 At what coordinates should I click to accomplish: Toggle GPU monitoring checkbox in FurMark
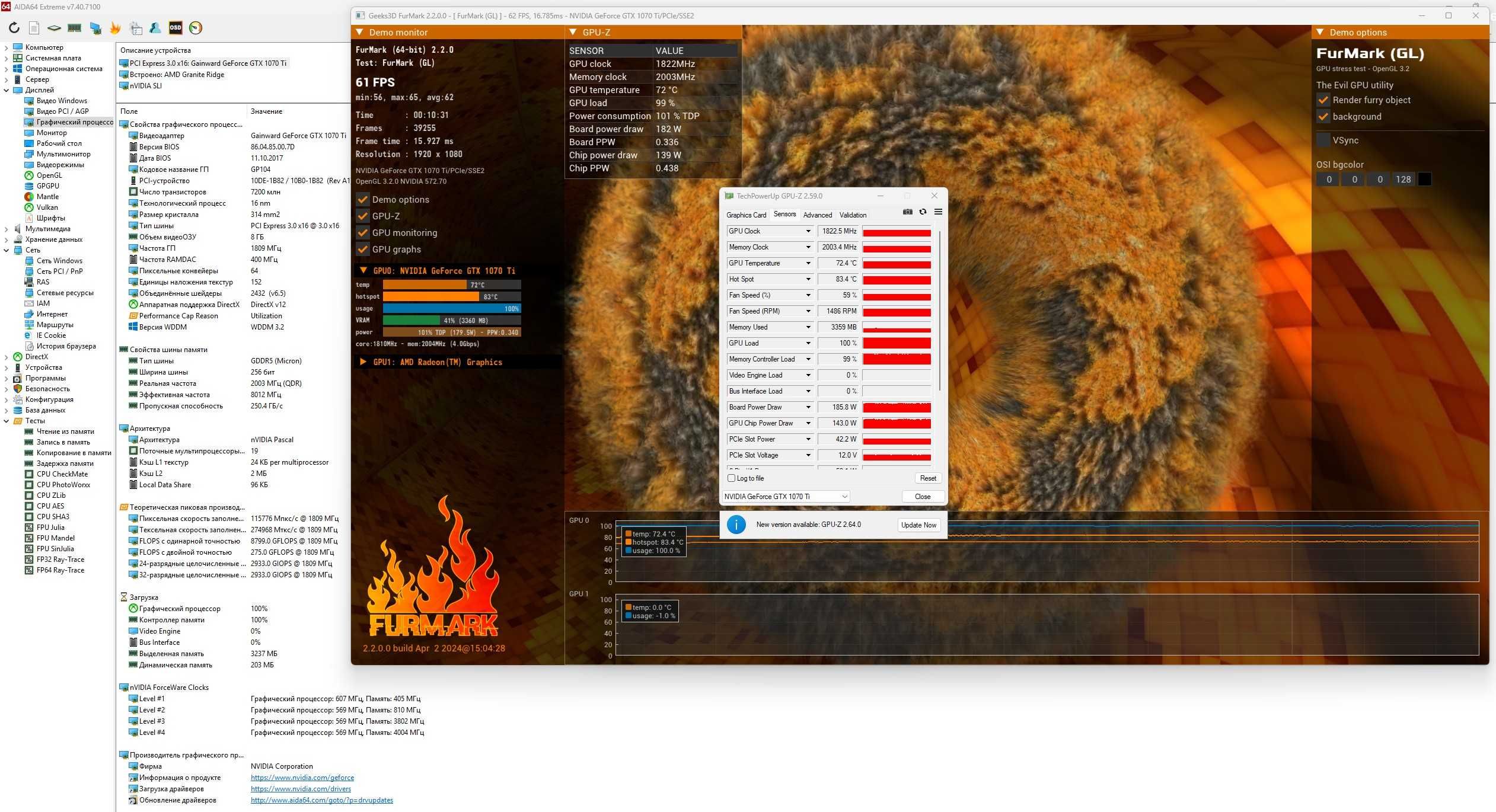click(362, 233)
